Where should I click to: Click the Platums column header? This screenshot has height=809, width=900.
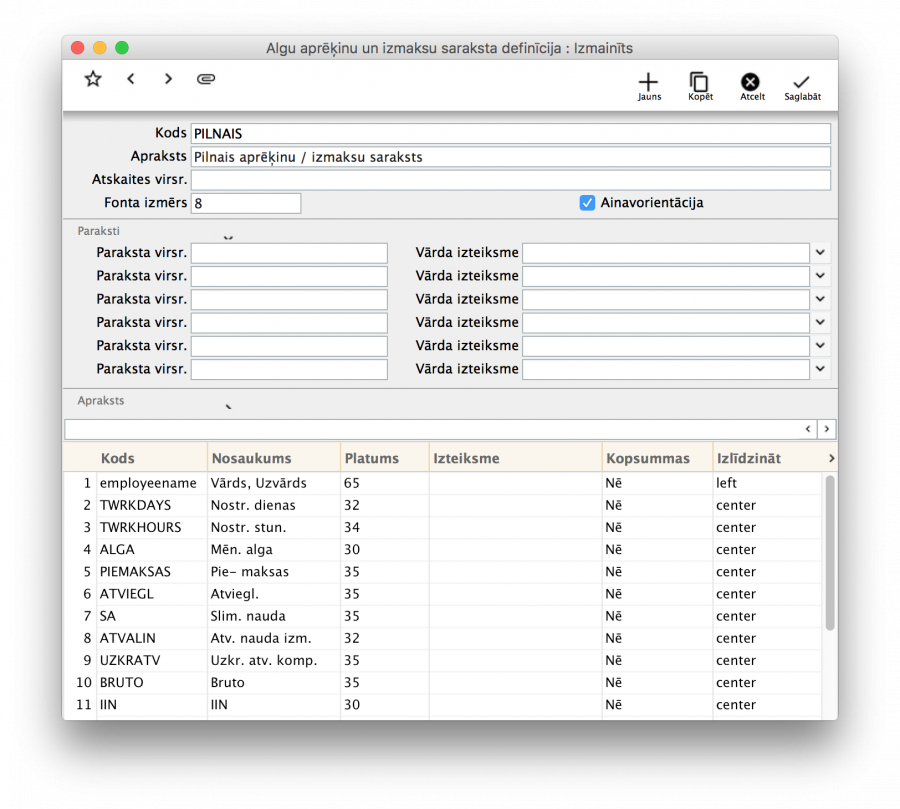click(x=372, y=458)
